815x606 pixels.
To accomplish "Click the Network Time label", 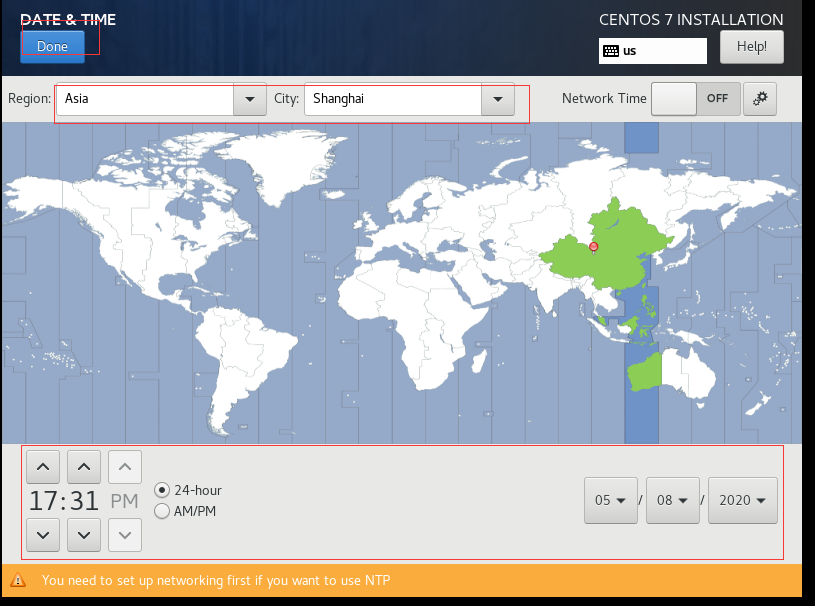I will tap(604, 99).
